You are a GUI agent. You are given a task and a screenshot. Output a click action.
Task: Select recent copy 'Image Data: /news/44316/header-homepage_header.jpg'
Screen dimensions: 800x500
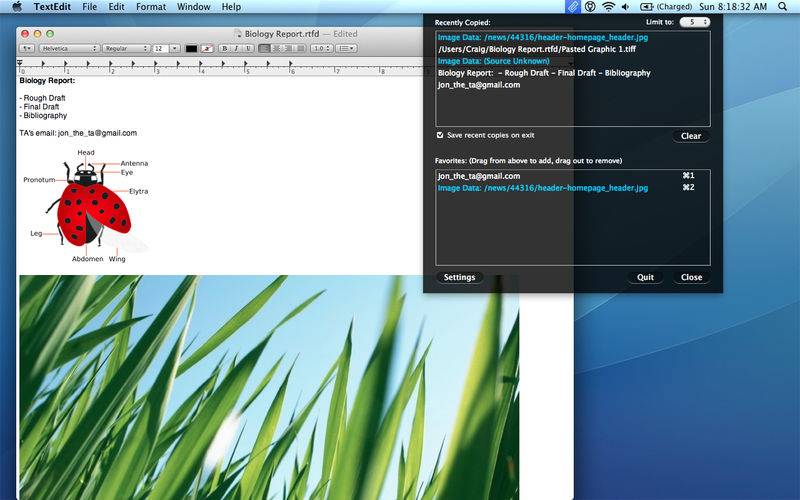click(x=543, y=37)
